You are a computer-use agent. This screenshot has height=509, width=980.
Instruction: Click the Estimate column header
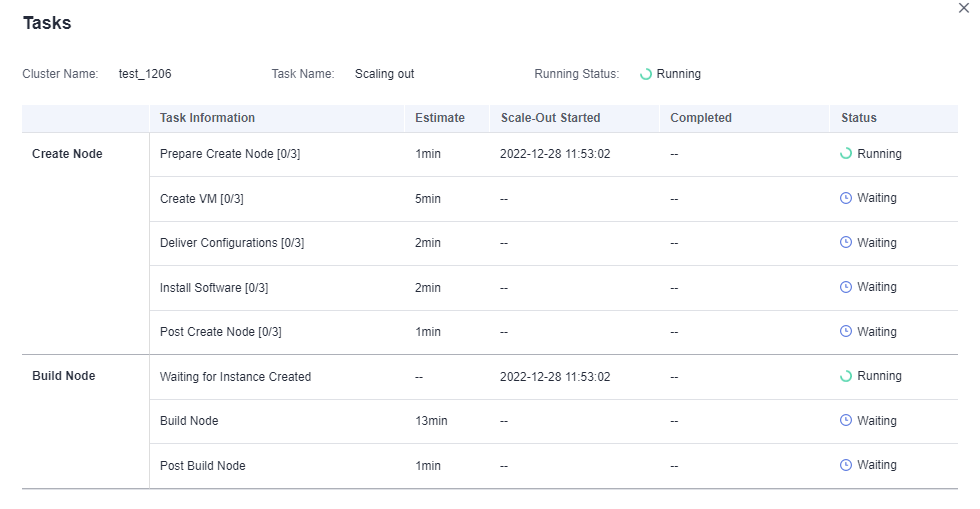pyautogui.click(x=440, y=118)
